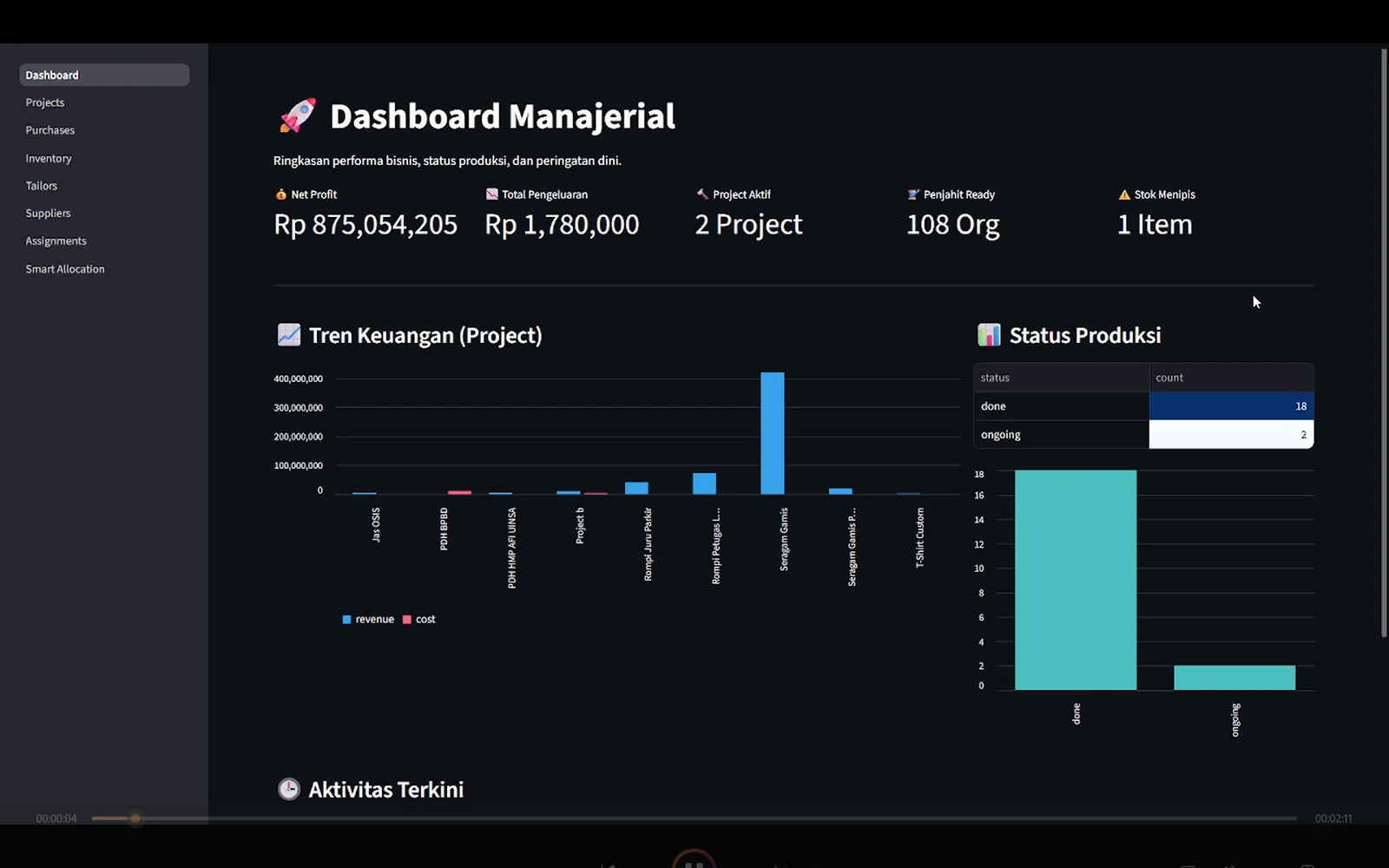Viewport: 1389px width, 868px height.
Task: Go to Projects in the sidebar
Action: pos(45,102)
